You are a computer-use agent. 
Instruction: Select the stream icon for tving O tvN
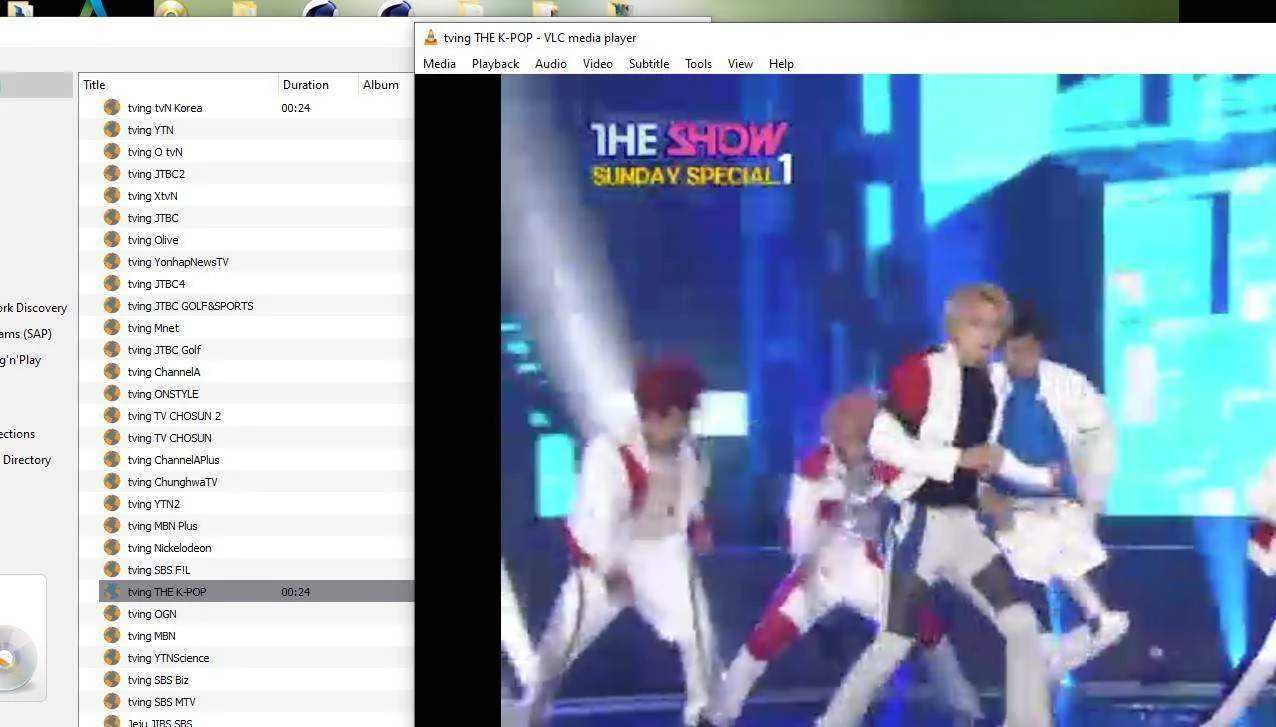pos(112,152)
